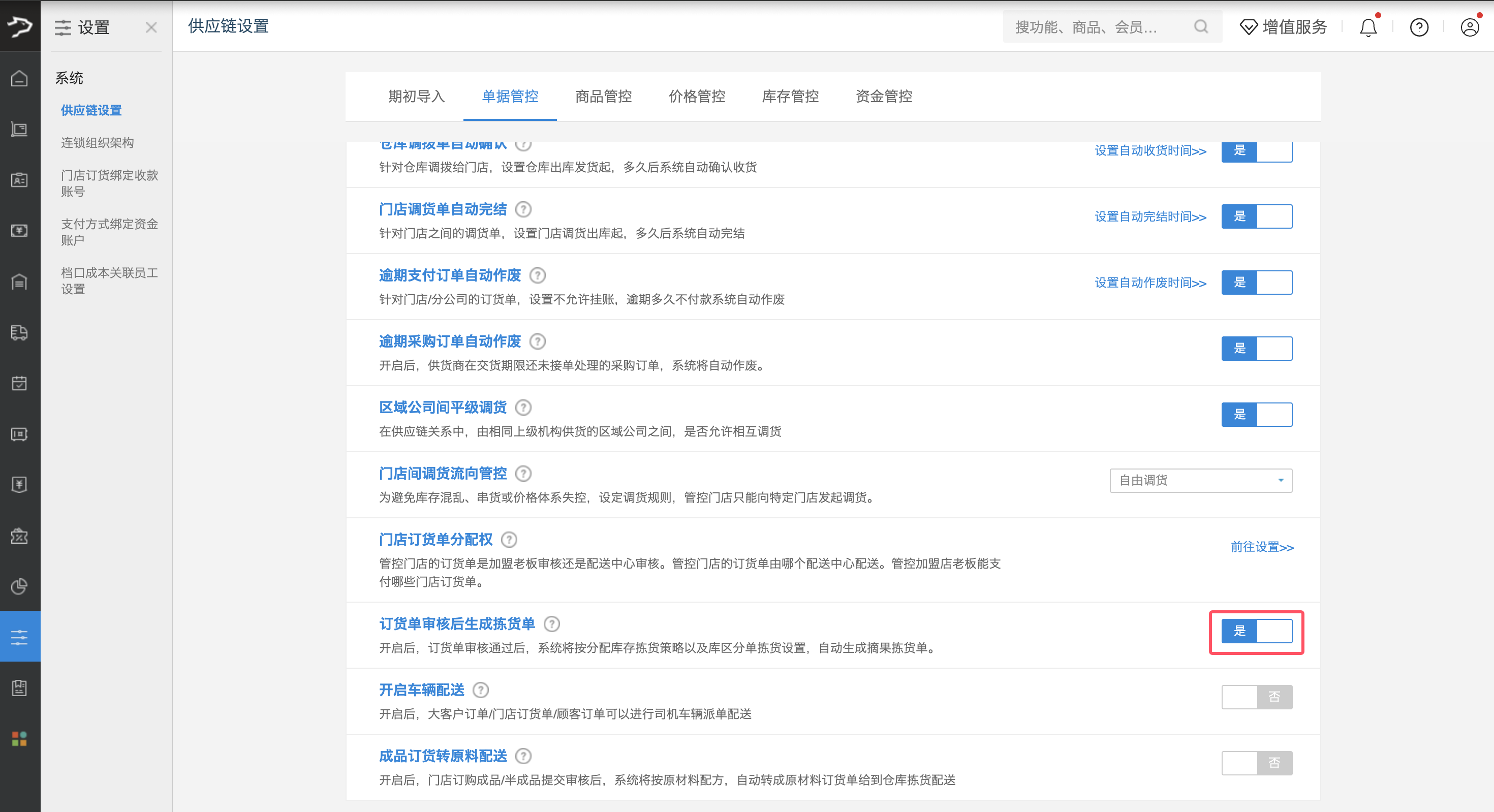Viewport: 1494px width, 812px height.
Task: Click the search magnifier icon
Action: click(x=1201, y=27)
